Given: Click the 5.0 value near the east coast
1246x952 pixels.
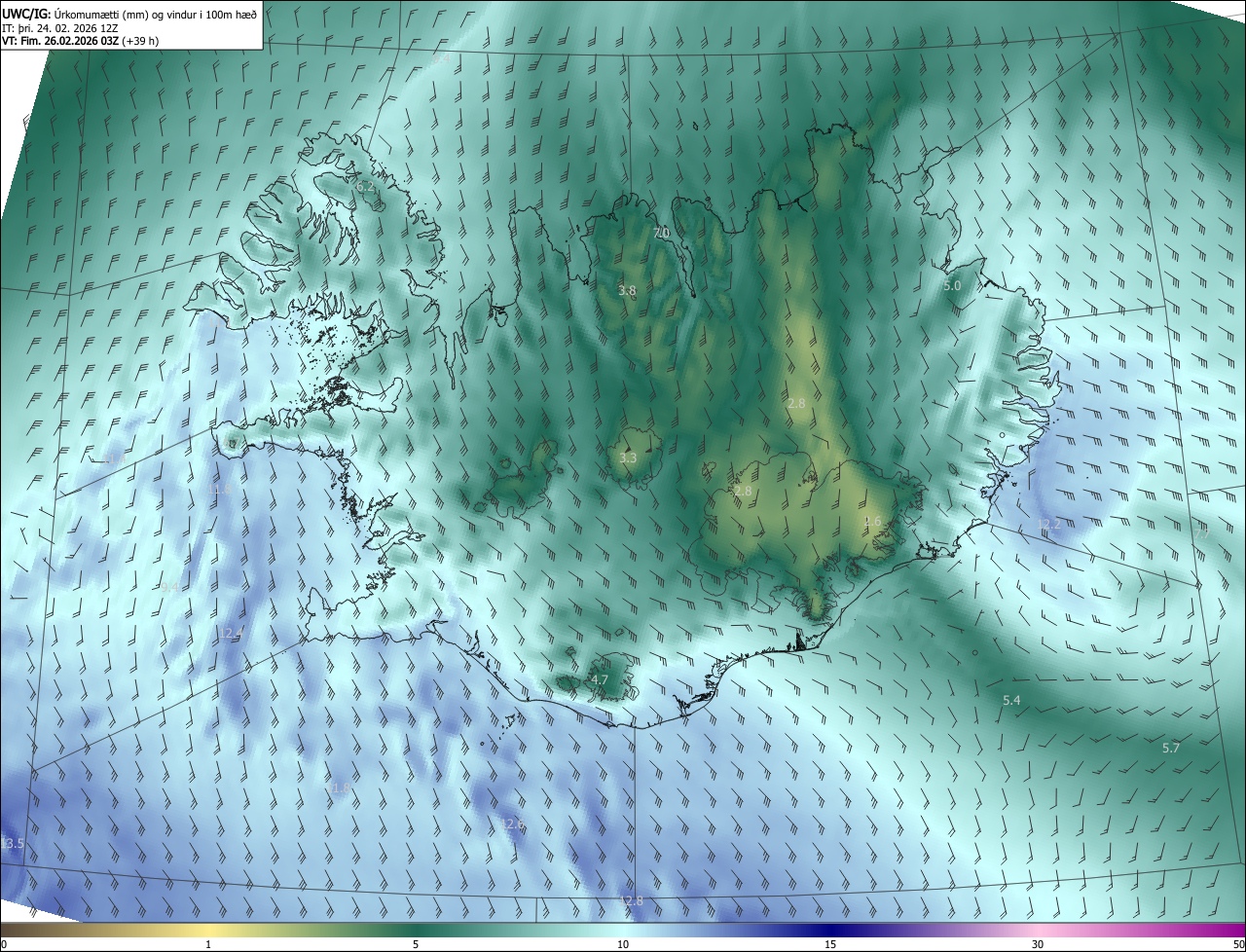Looking at the screenshot, I should pyautogui.click(x=952, y=285).
